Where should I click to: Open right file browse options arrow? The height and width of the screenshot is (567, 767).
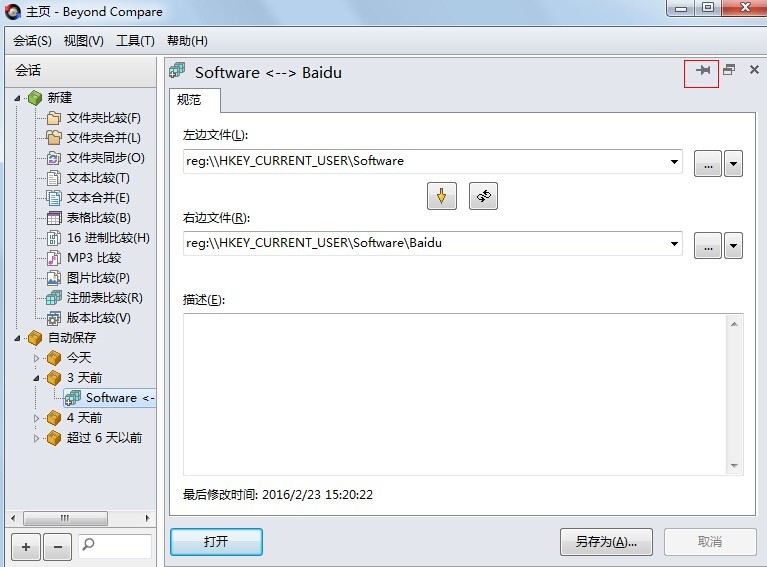click(733, 246)
